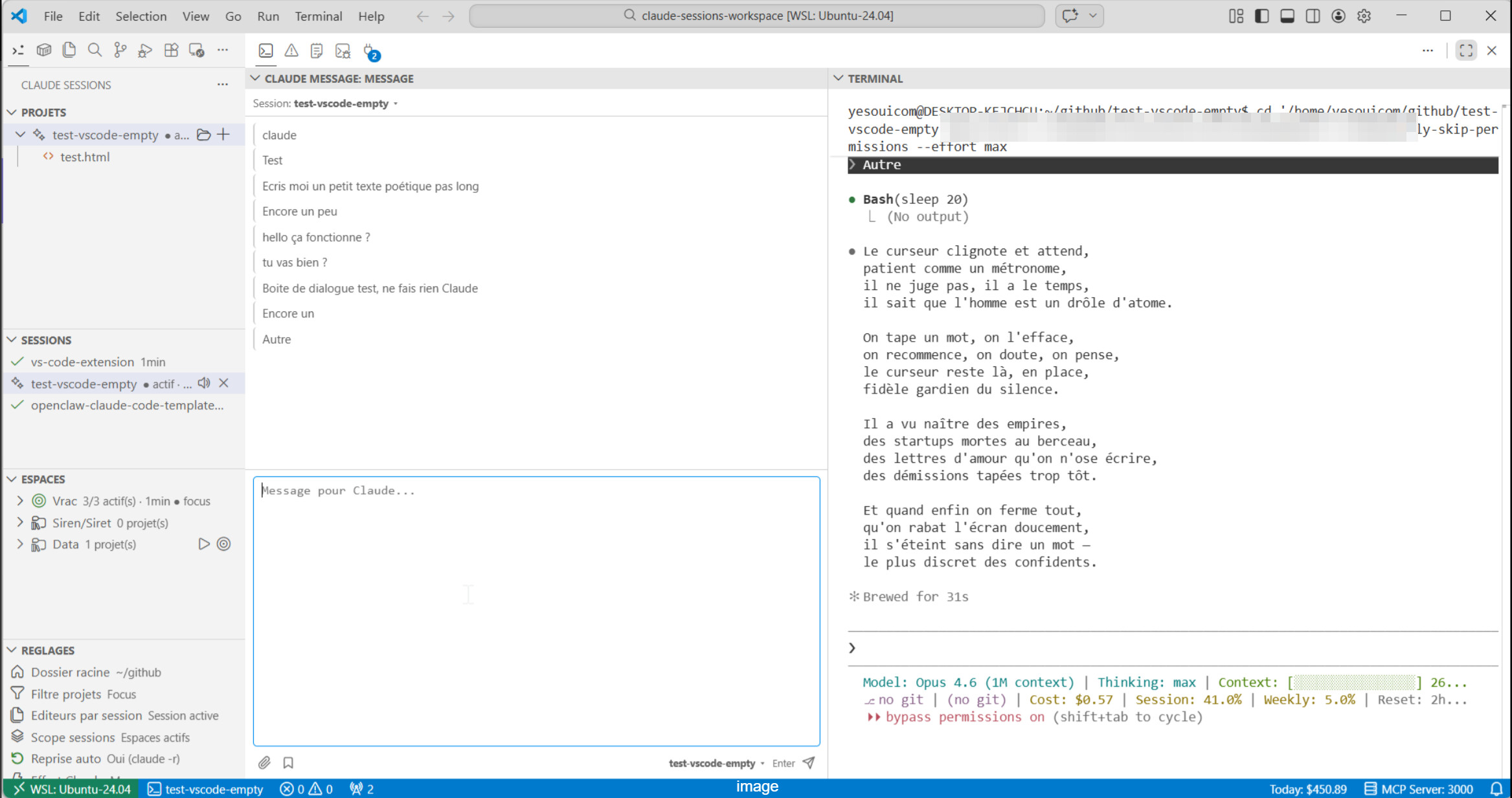Click the WSL: Ubuntu-24.04 status button
Viewport: 1512px width, 798px height.
coord(72,789)
